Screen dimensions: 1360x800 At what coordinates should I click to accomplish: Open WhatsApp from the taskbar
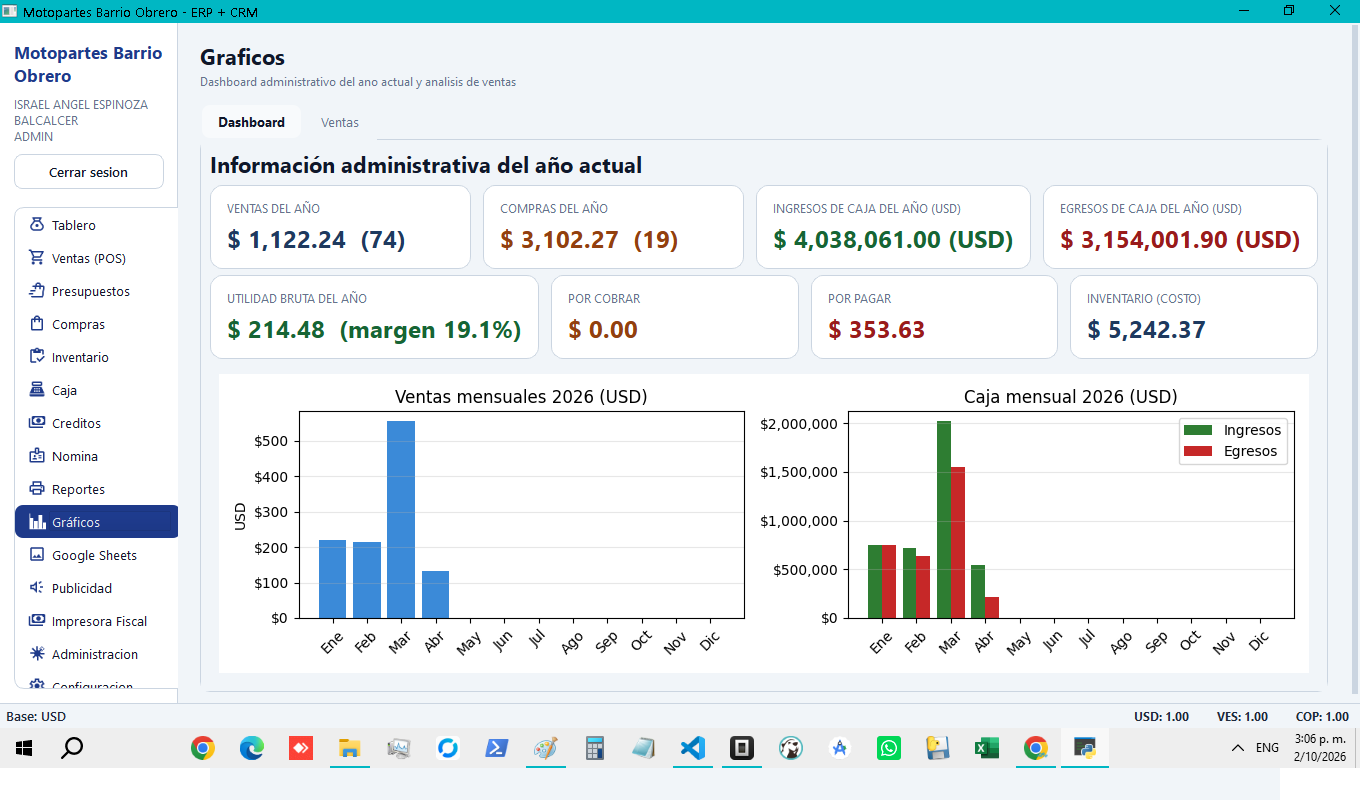point(888,748)
